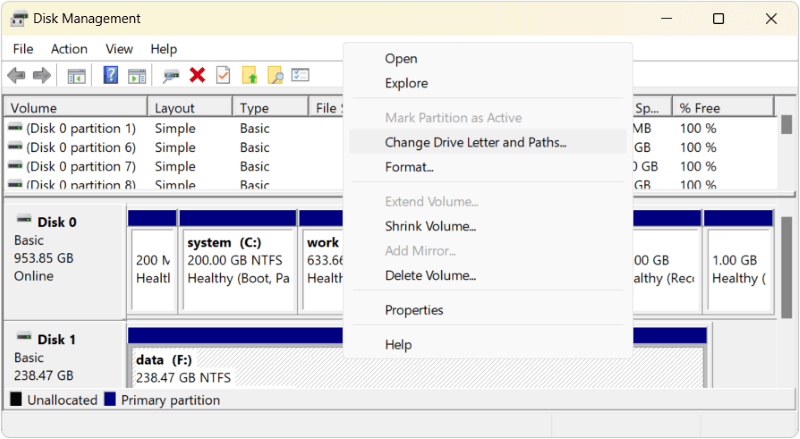Viewport: 800px width, 439px height.
Task: Select the system (C:) partition block
Action: (x=238, y=261)
